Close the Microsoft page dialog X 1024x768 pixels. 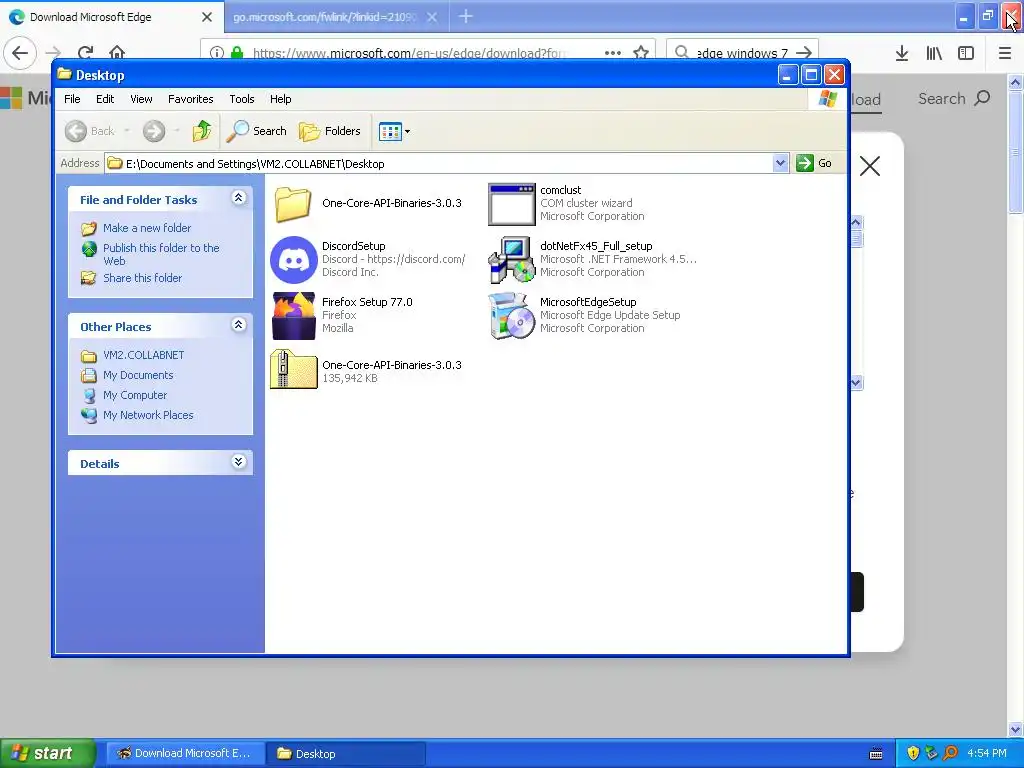point(870,166)
